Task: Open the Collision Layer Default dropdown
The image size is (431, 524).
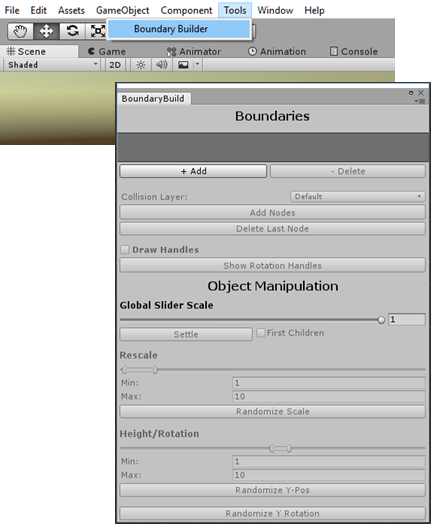Action: tap(357, 196)
